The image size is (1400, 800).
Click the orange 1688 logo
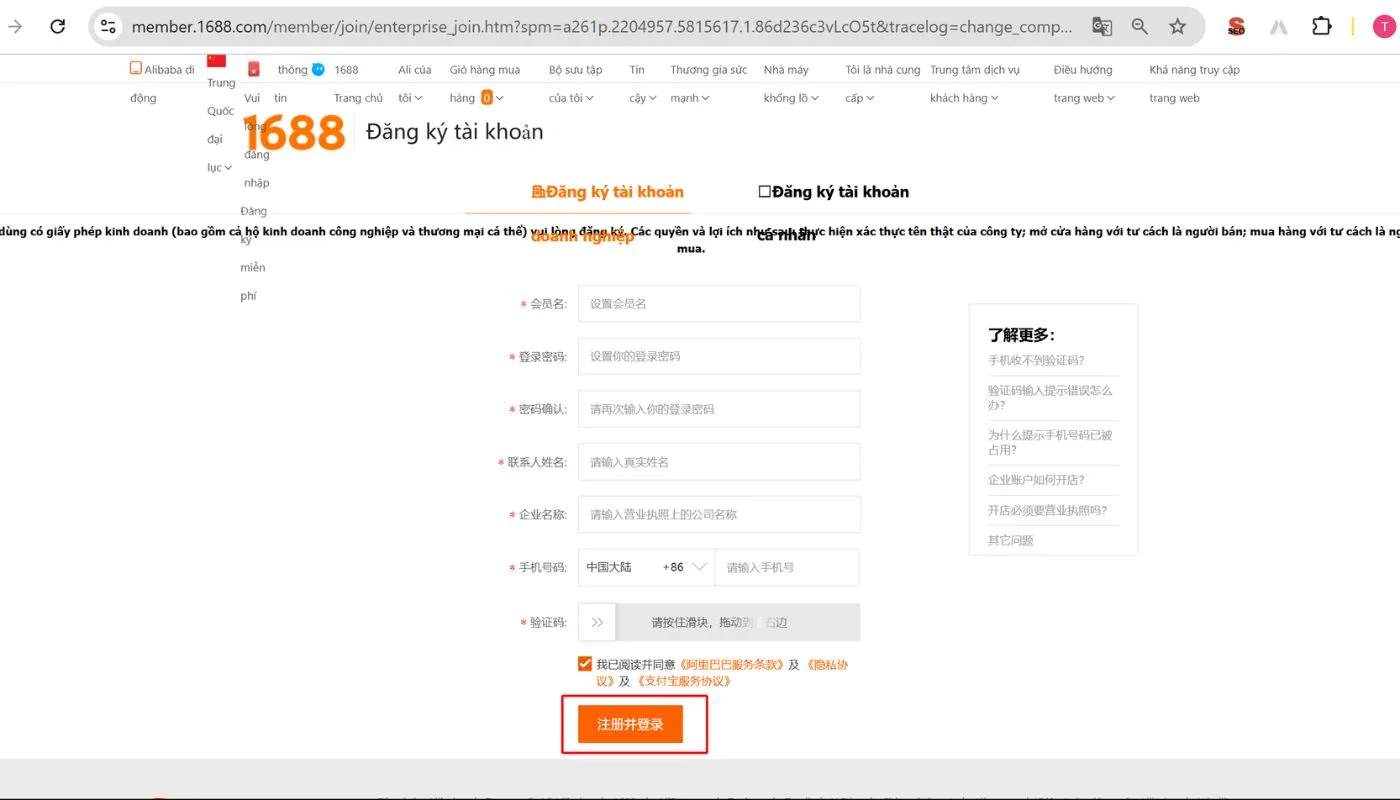tap(294, 133)
